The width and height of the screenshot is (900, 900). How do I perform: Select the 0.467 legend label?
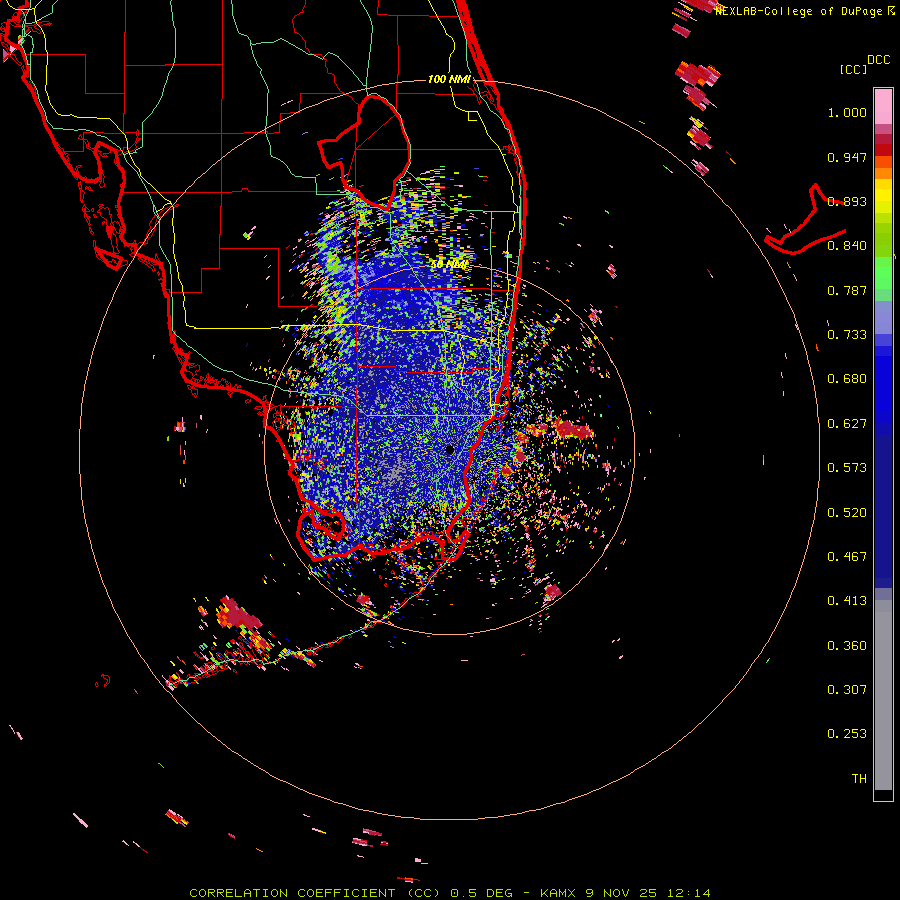click(x=847, y=557)
